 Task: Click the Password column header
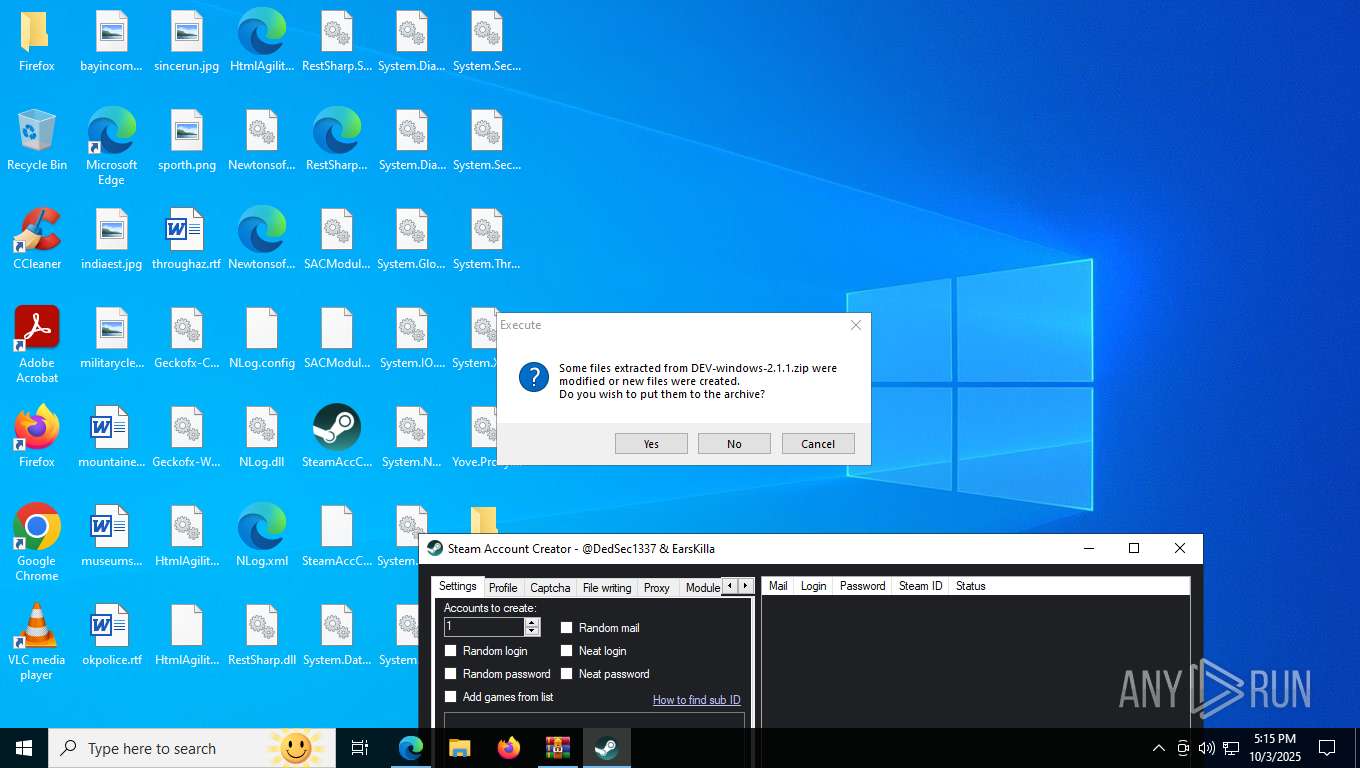coord(862,586)
